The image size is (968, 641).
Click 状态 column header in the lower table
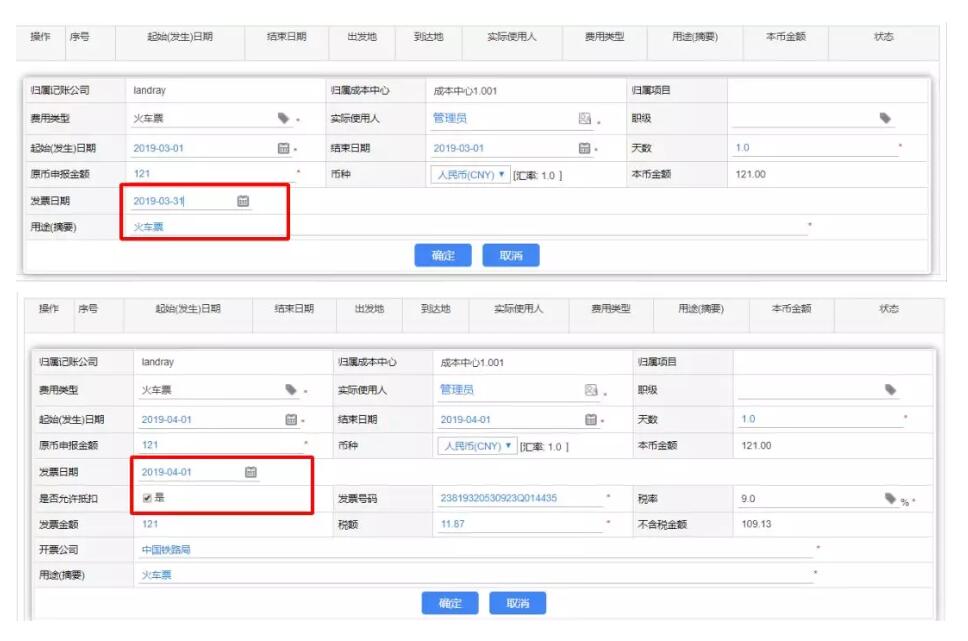[x=888, y=309]
